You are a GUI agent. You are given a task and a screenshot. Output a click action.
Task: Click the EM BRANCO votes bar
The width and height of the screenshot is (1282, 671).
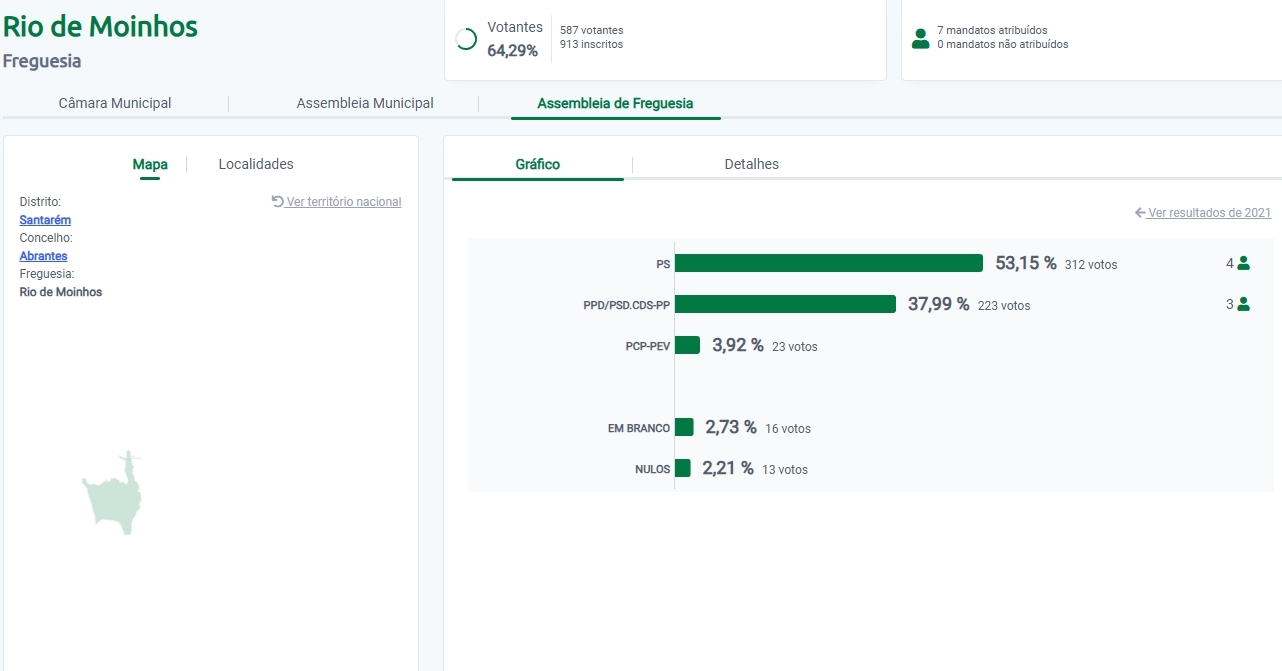(x=684, y=427)
